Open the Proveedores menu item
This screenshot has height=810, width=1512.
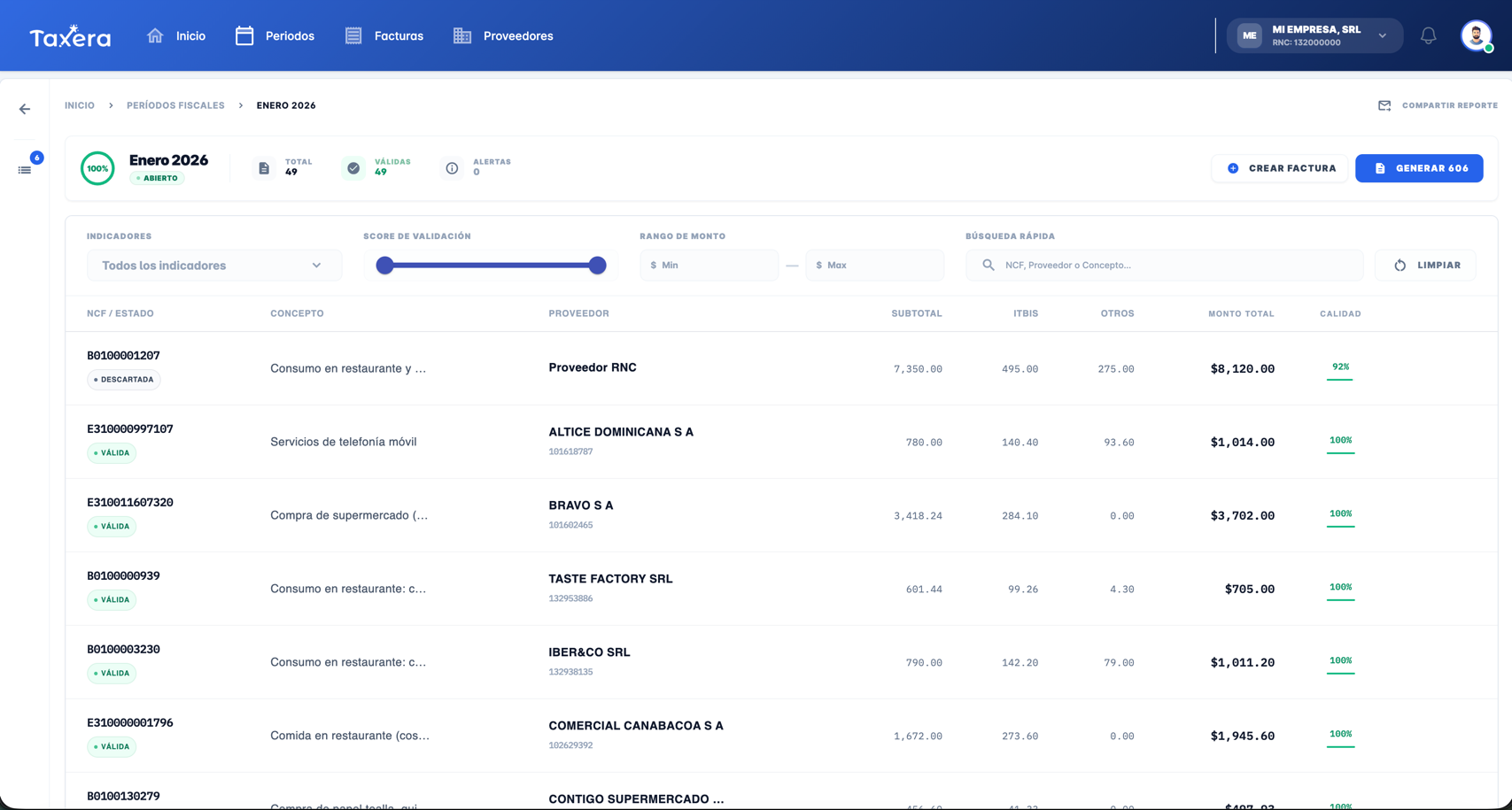[518, 36]
